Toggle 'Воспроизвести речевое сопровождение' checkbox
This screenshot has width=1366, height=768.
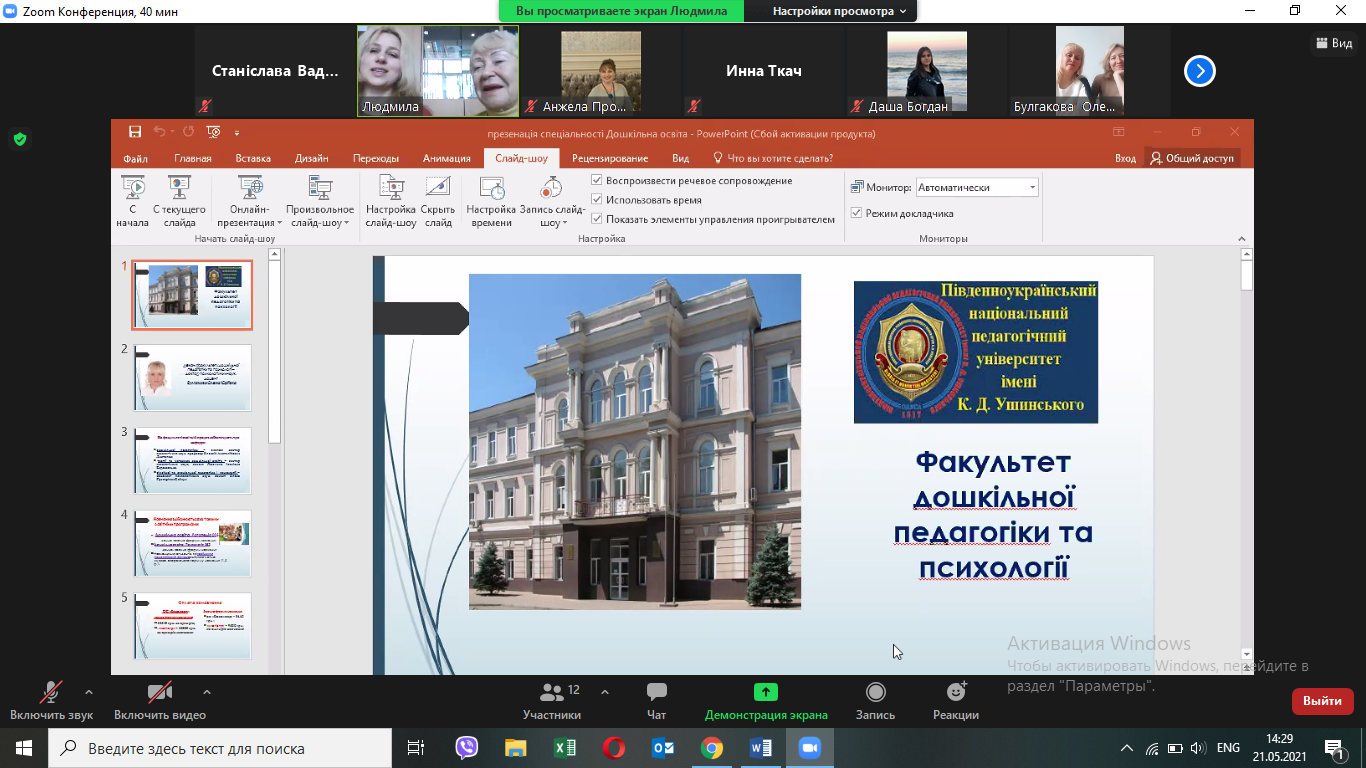(x=597, y=181)
